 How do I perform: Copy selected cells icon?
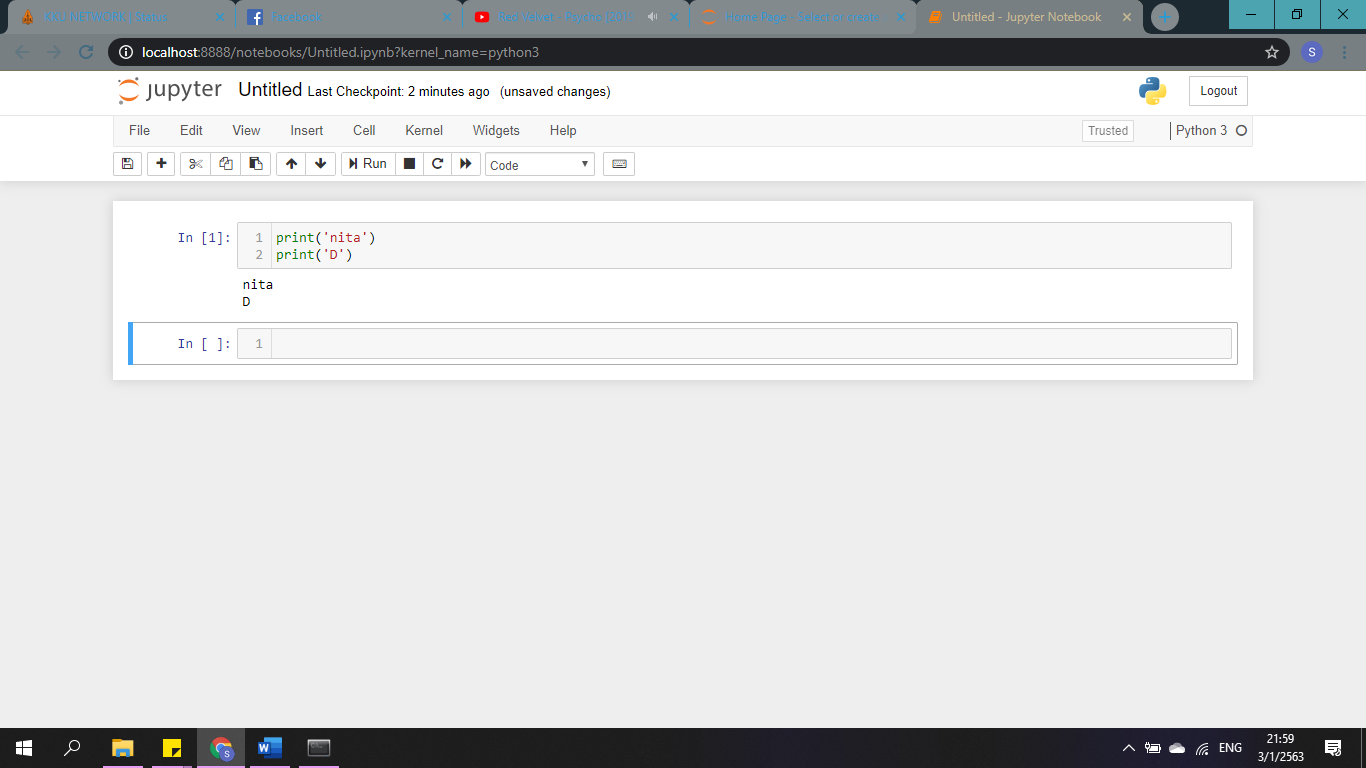click(225, 164)
